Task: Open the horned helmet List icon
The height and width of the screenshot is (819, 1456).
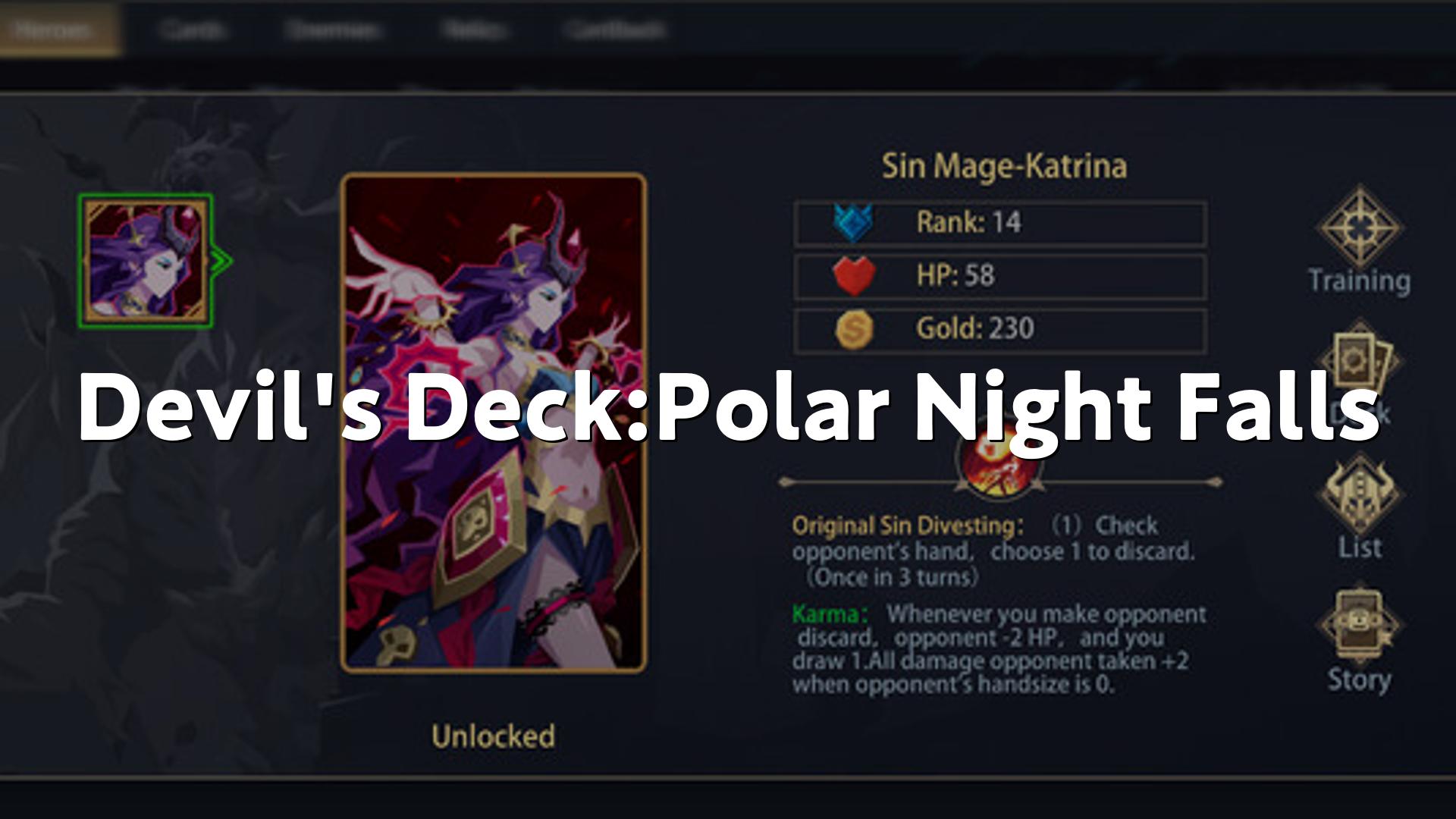Action: click(1360, 493)
